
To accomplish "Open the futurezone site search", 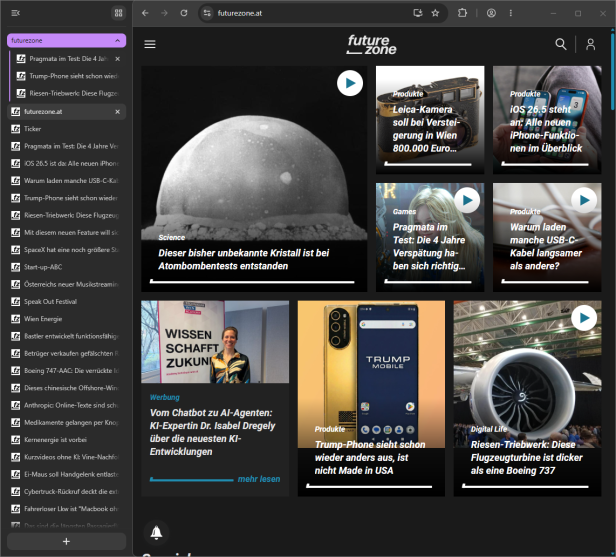I will [561, 44].
